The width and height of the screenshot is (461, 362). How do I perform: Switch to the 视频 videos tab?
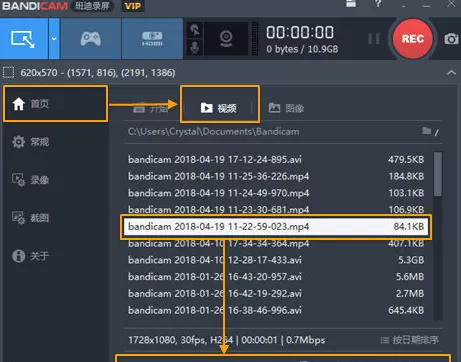coord(219,108)
